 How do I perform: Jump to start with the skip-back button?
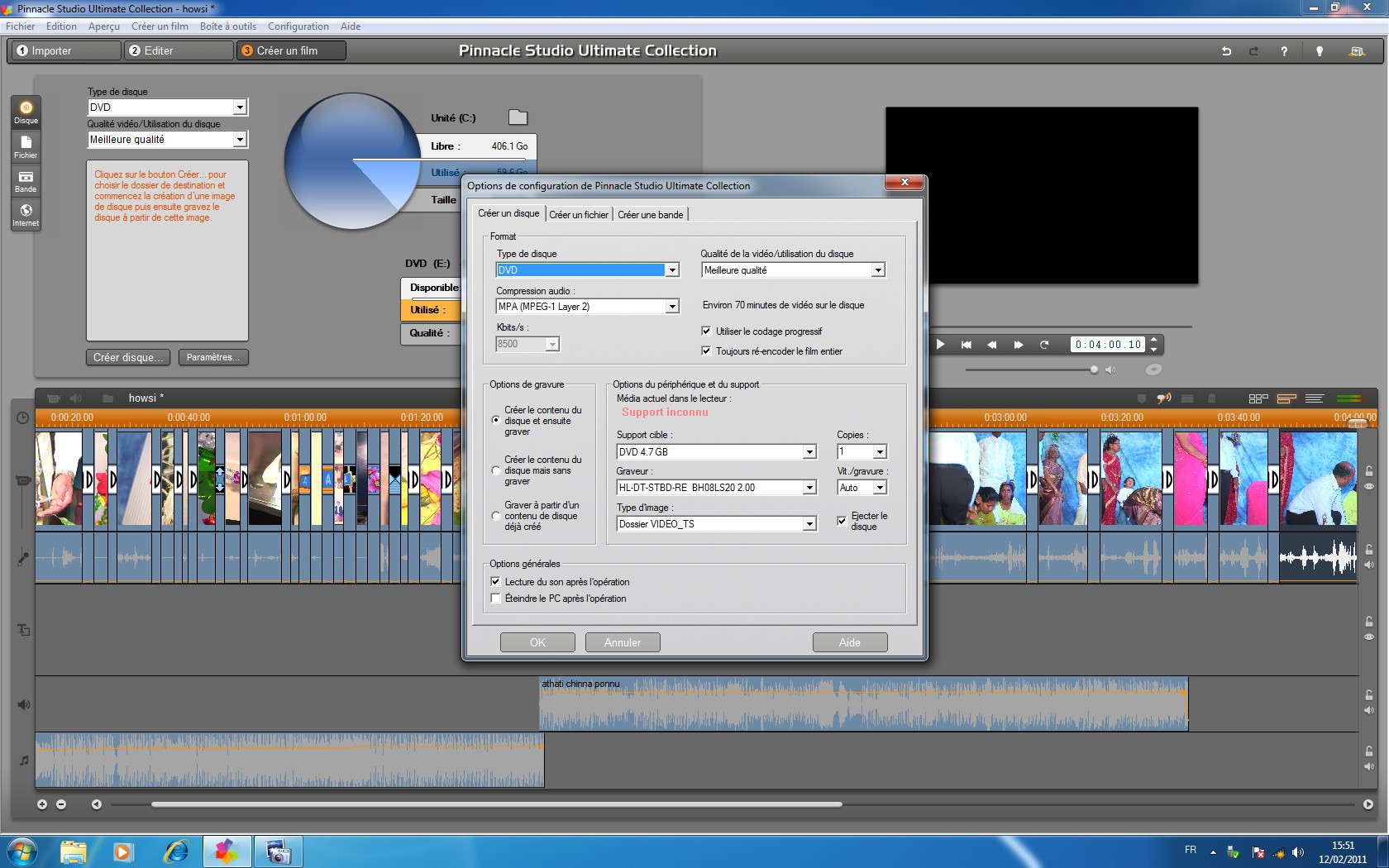click(x=966, y=345)
